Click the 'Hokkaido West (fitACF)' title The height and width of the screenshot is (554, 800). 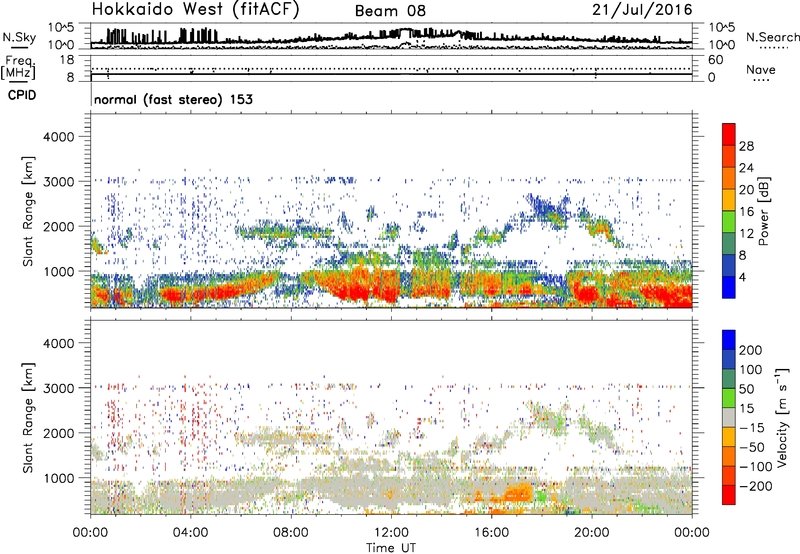(195, 9)
